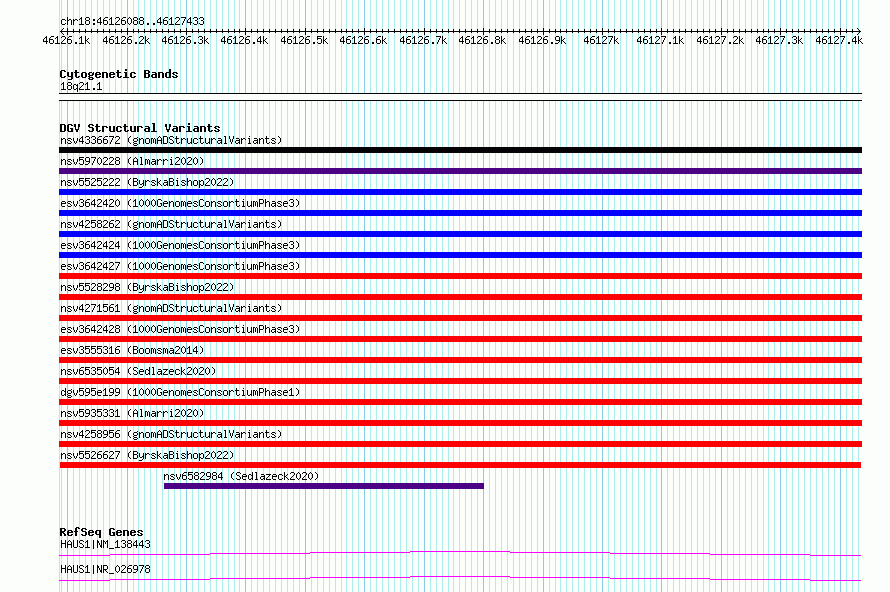Click the DGV Structural Variants track heading
The image size is (890, 592).
click(140, 128)
